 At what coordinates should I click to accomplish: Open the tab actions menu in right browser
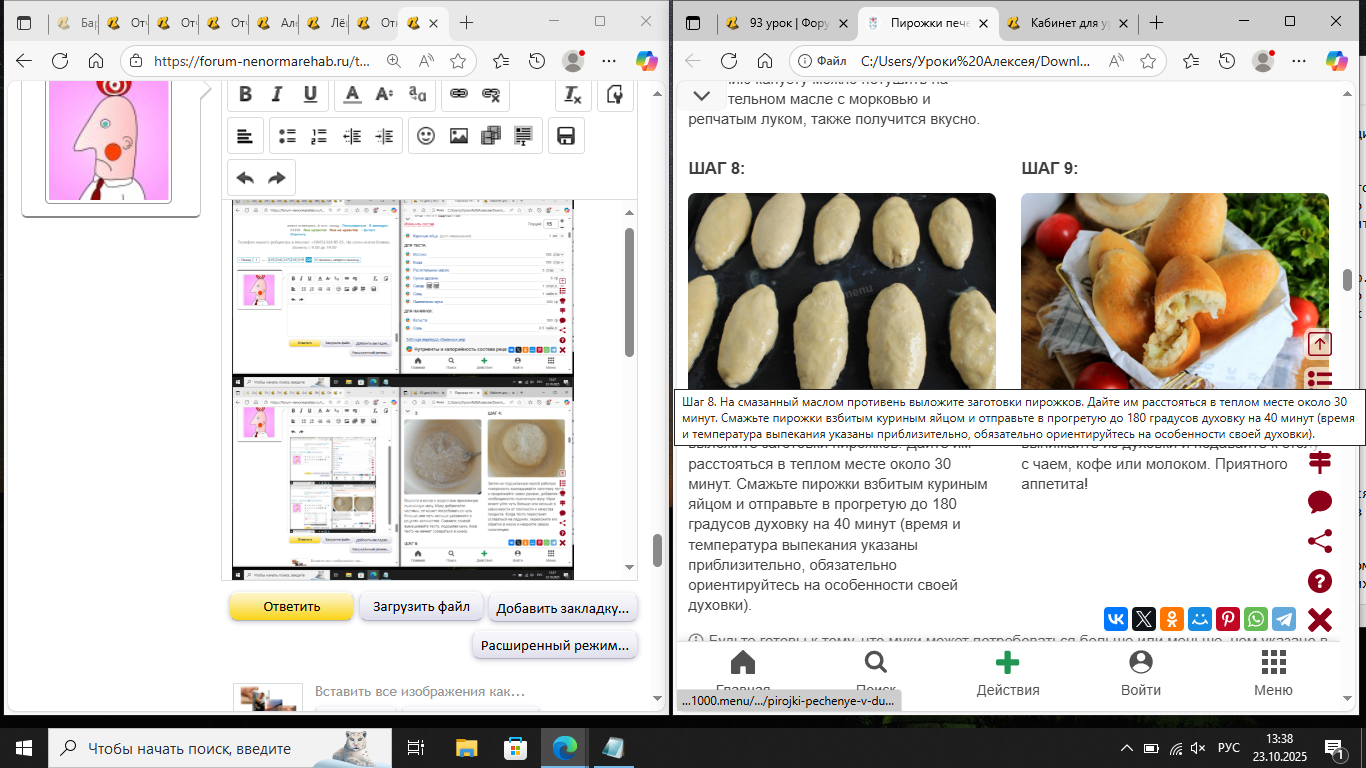click(694, 22)
